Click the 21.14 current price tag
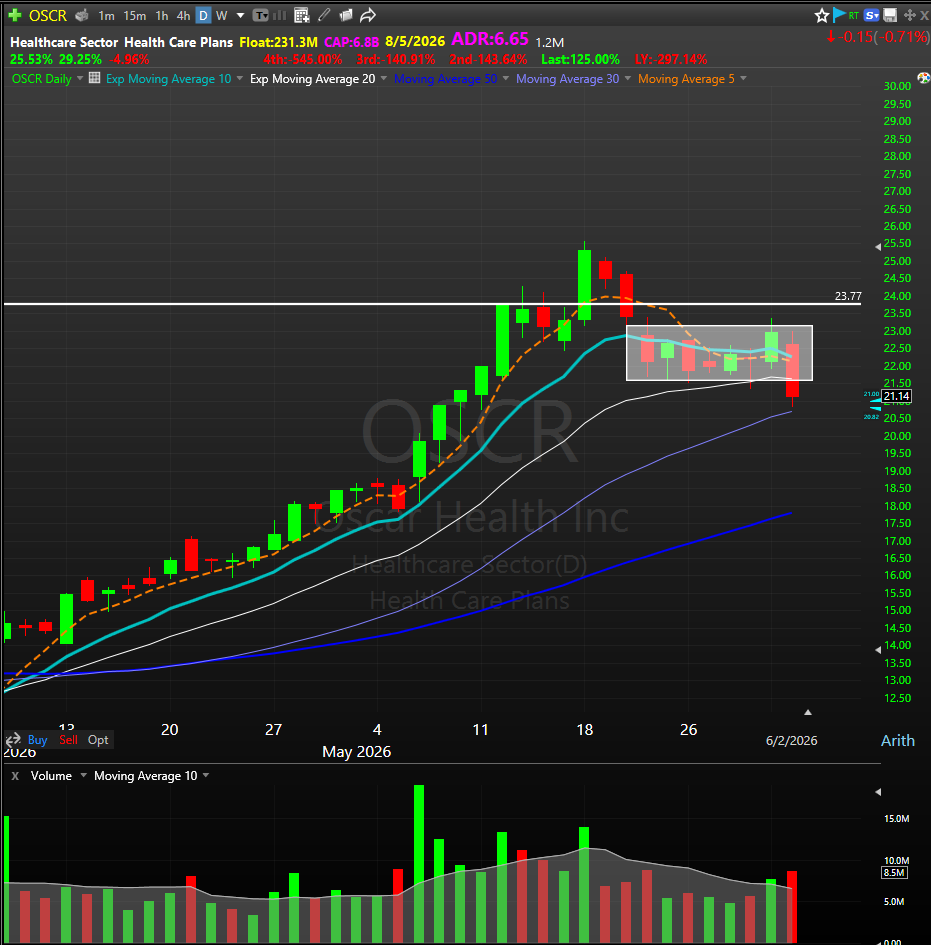This screenshot has height=945, width=931. [x=896, y=396]
